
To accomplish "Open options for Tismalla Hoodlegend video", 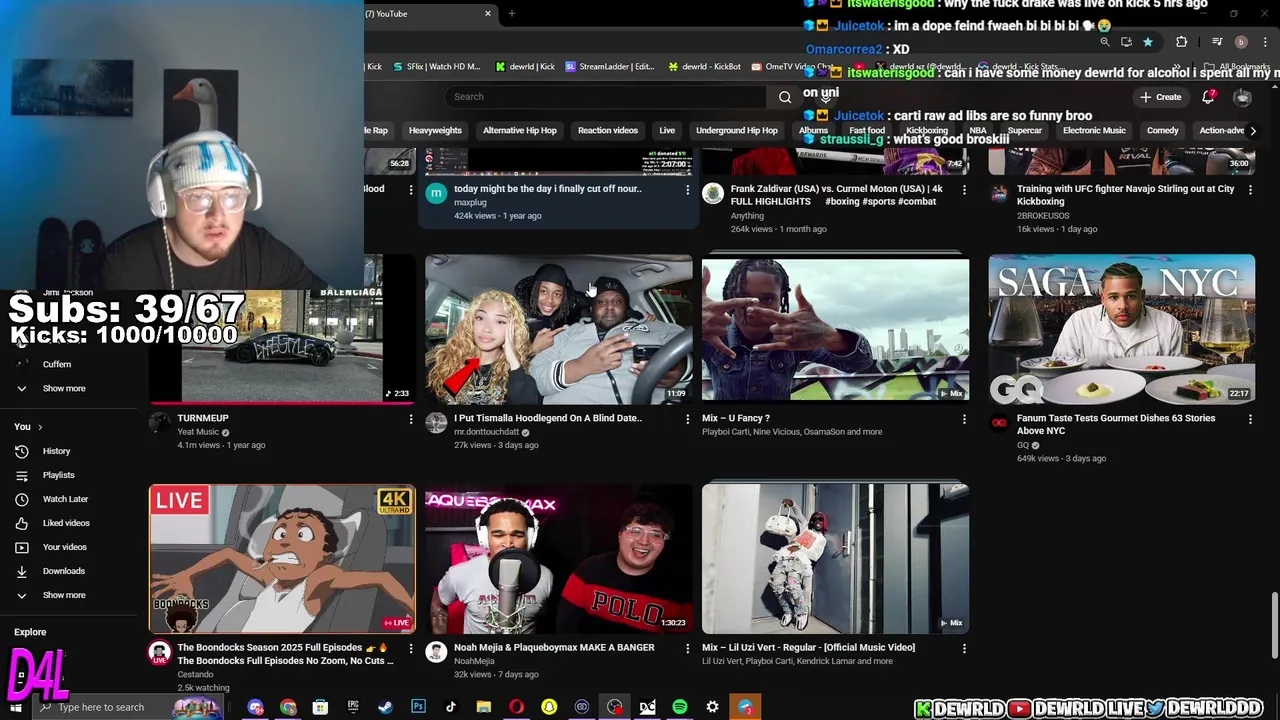I will click(x=687, y=419).
